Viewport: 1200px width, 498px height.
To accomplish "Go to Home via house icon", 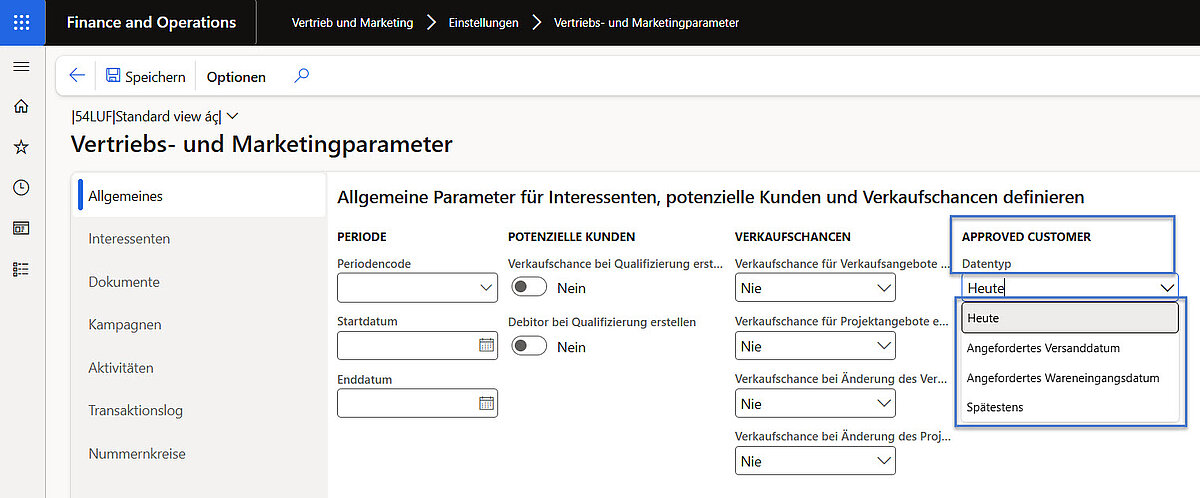I will (21, 106).
